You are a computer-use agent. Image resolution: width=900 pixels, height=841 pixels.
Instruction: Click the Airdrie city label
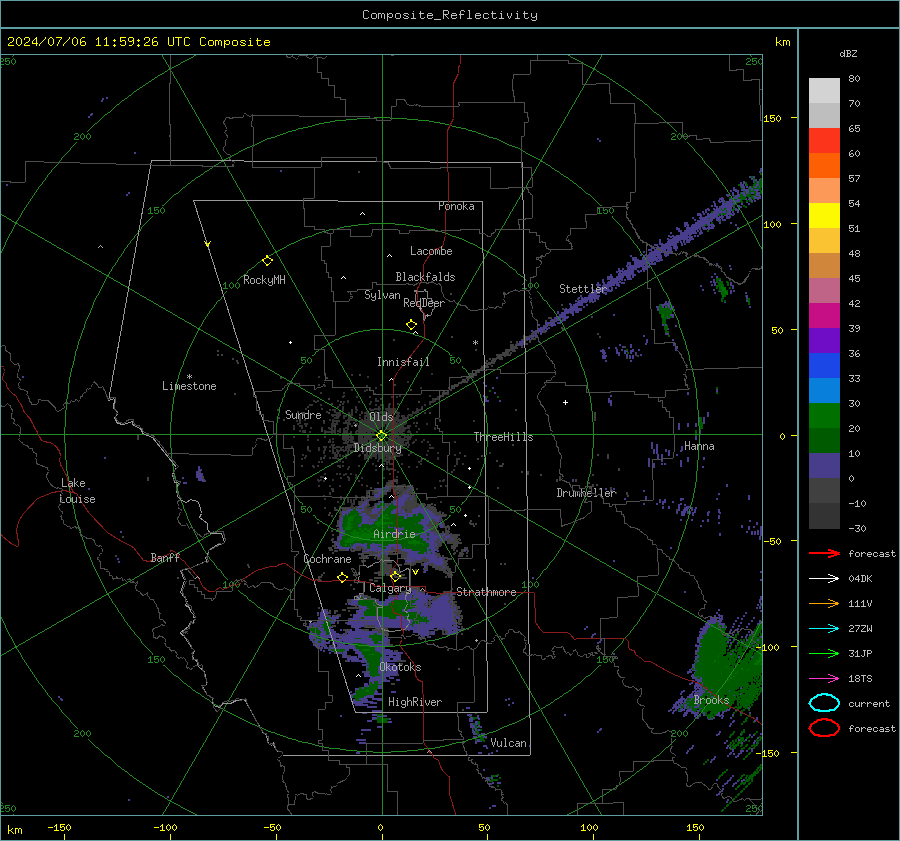(394, 534)
